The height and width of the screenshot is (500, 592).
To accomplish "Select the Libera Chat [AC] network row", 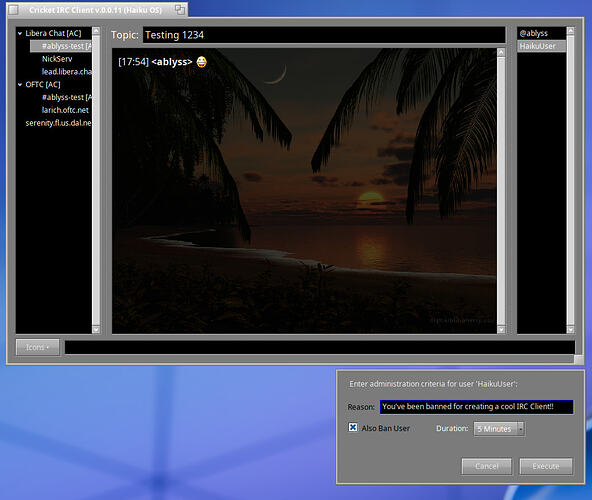I will click(x=53, y=33).
